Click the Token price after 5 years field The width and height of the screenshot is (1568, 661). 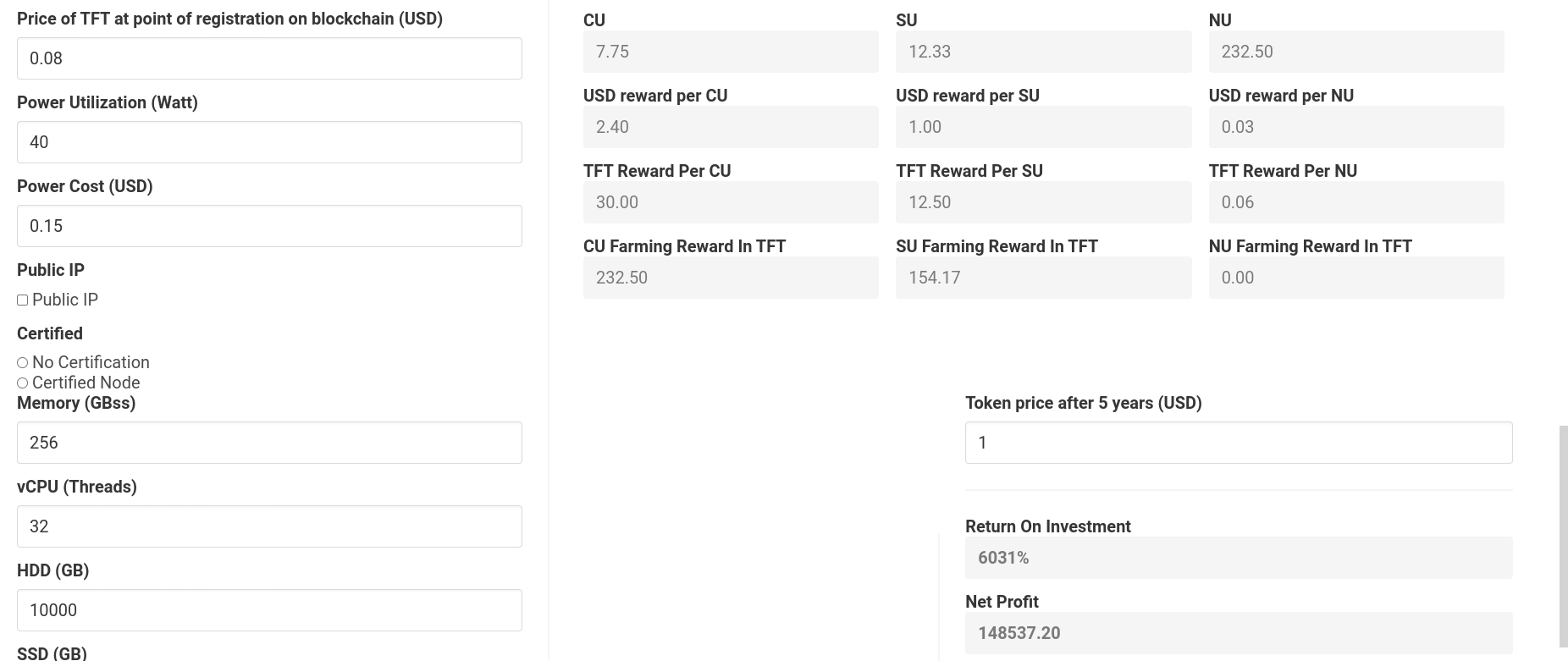(x=1238, y=442)
